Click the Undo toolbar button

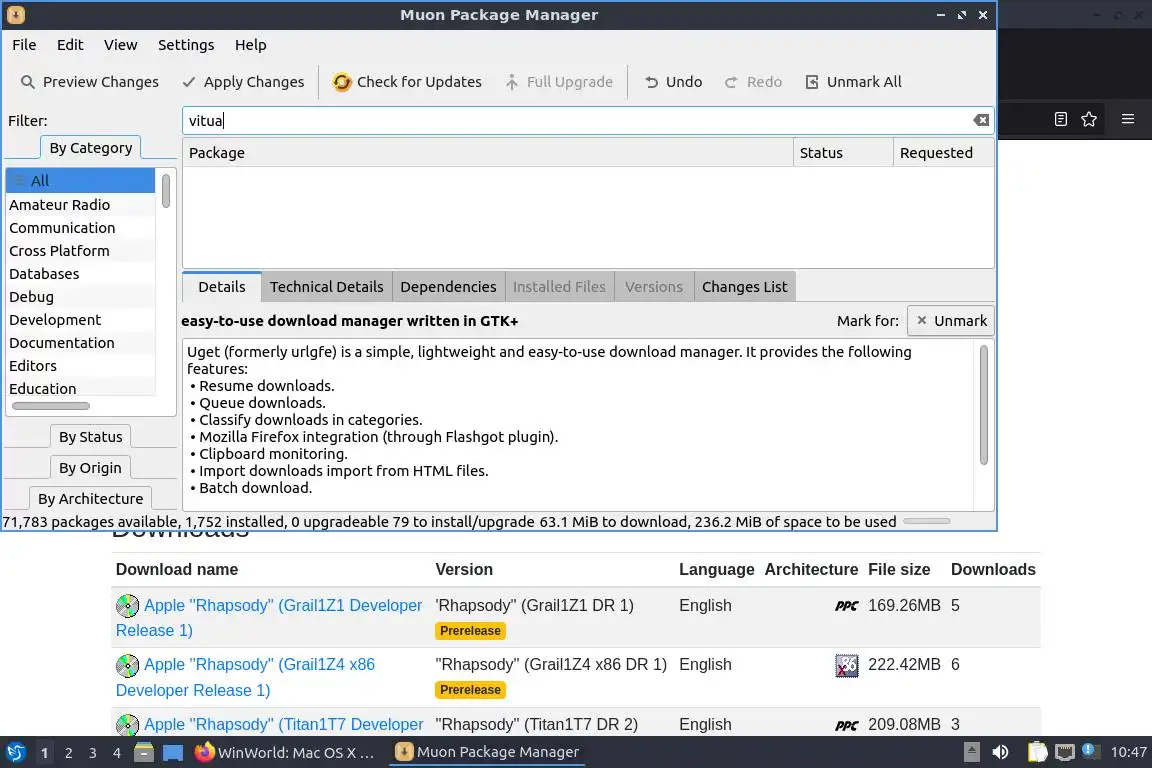(673, 82)
